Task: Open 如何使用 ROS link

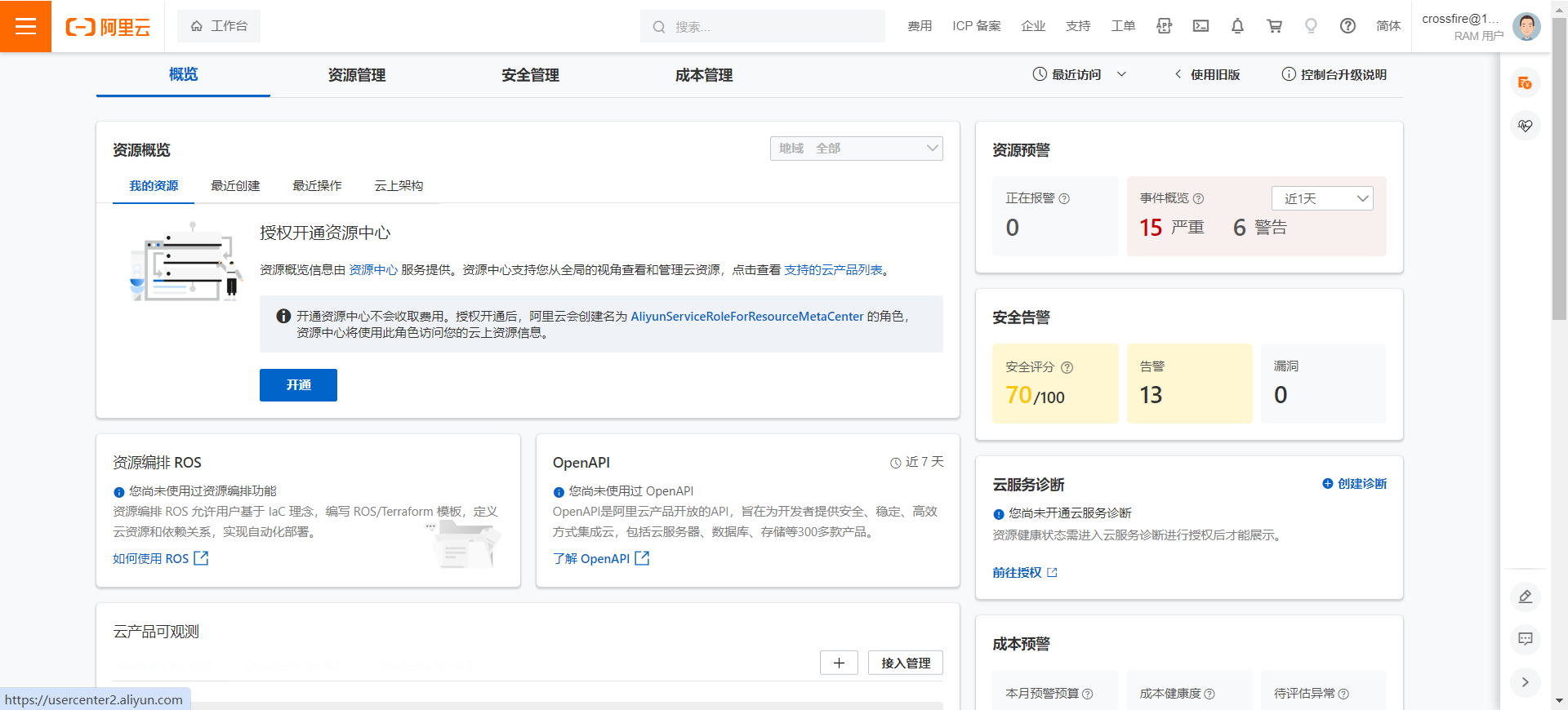Action: pos(160,558)
